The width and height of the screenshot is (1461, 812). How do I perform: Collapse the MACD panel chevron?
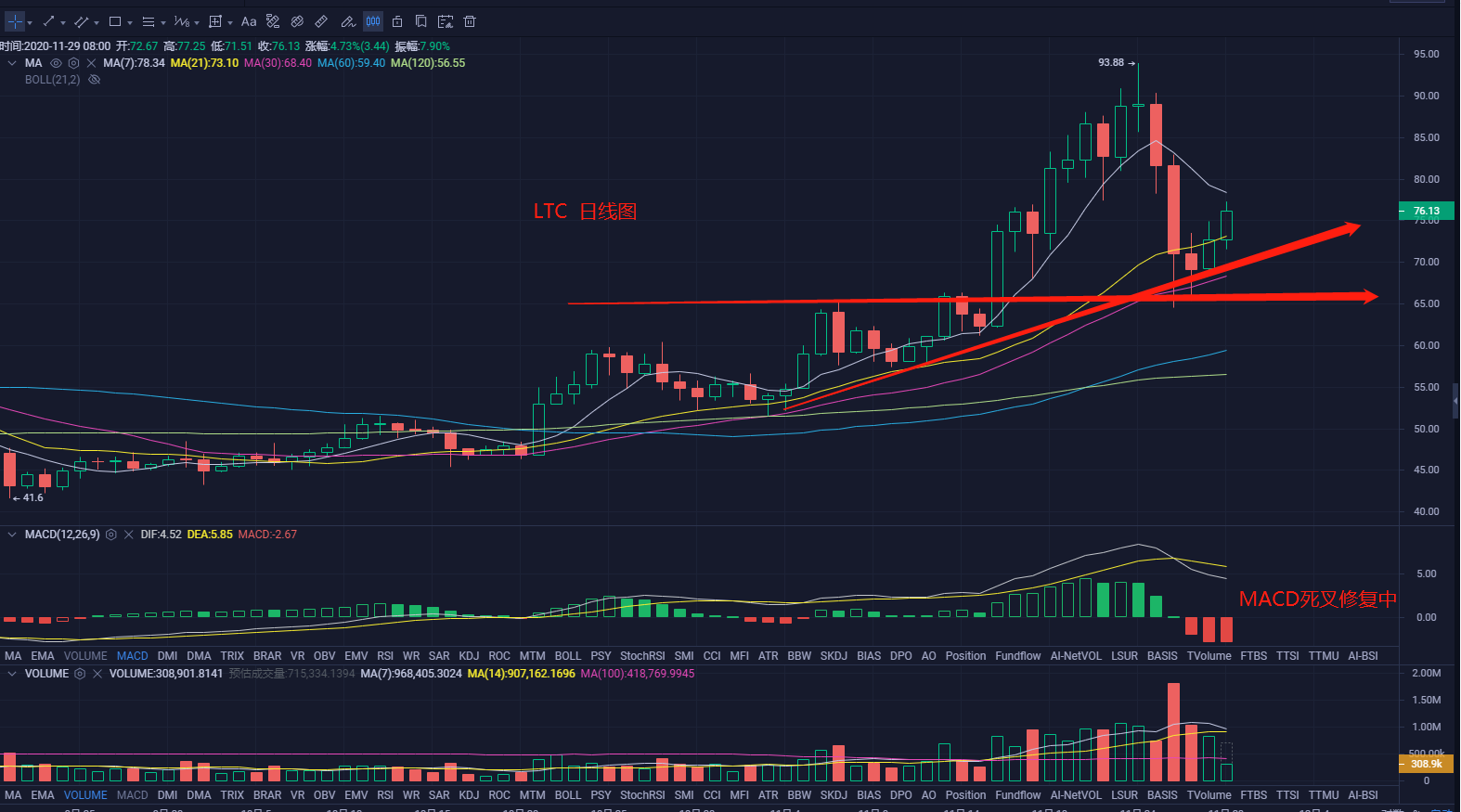coord(12,535)
